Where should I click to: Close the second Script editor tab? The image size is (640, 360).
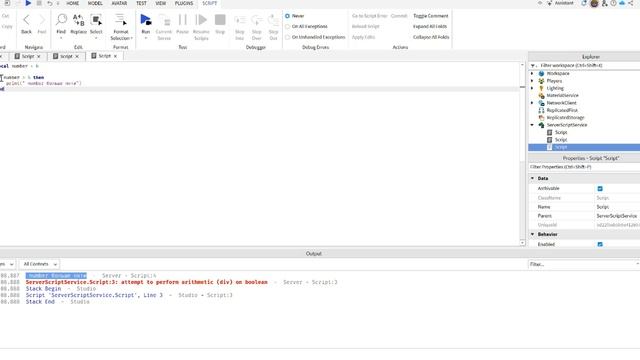tap(77, 56)
